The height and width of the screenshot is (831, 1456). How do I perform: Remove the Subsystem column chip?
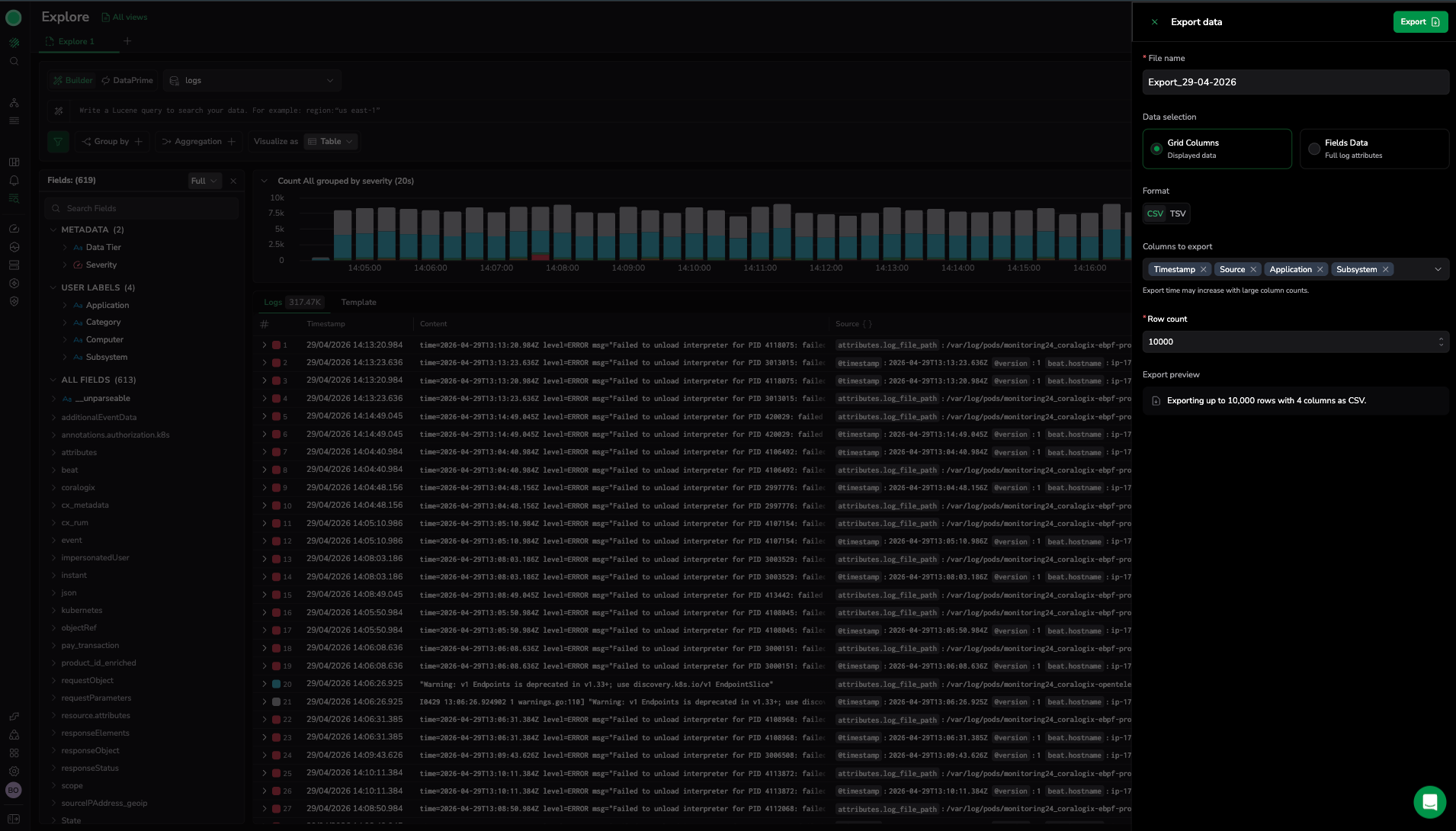pyautogui.click(x=1386, y=270)
